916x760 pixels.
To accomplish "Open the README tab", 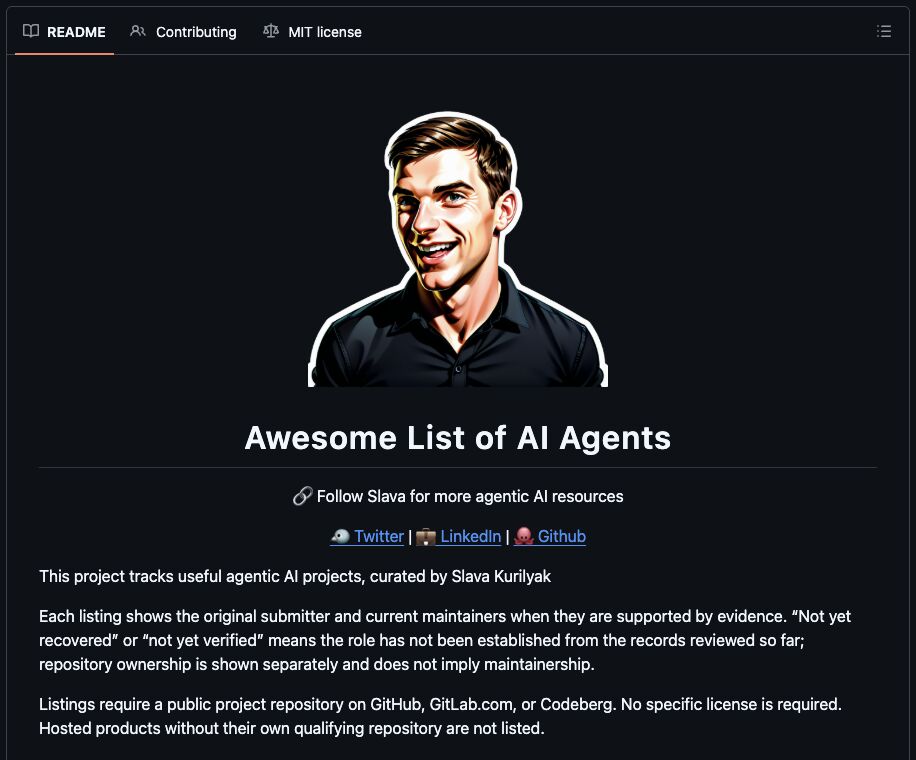I will click(64, 32).
